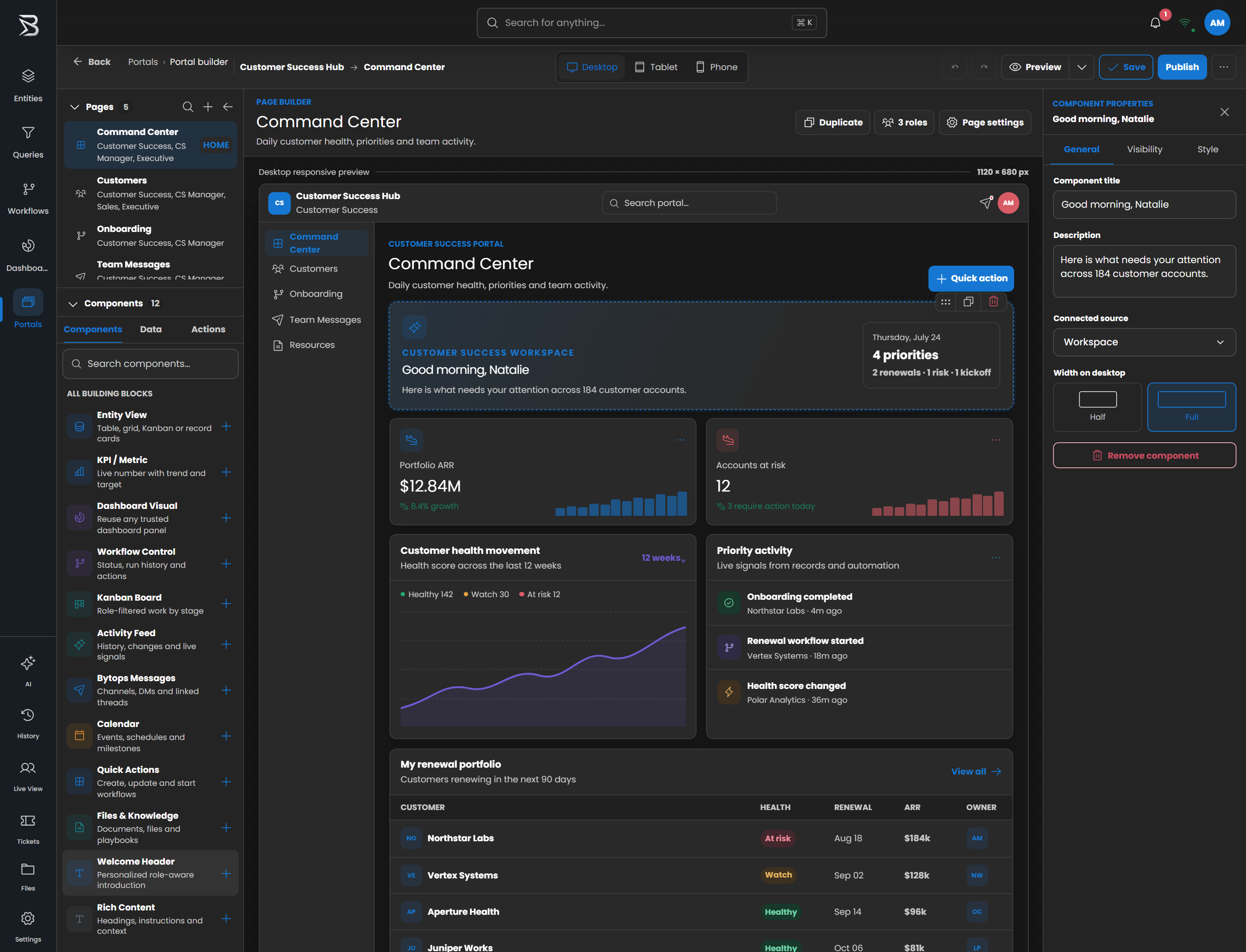The width and height of the screenshot is (1246, 952).
Task: Click the Component title input field
Action: [1144, 205]
